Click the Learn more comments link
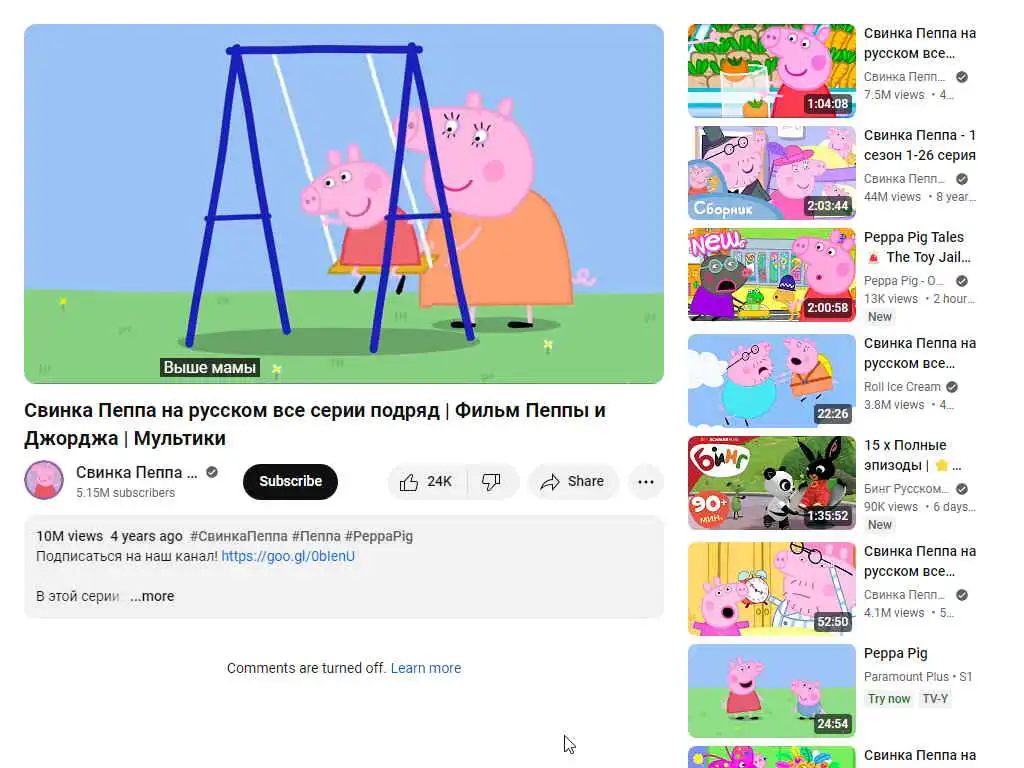 (426, 668)
